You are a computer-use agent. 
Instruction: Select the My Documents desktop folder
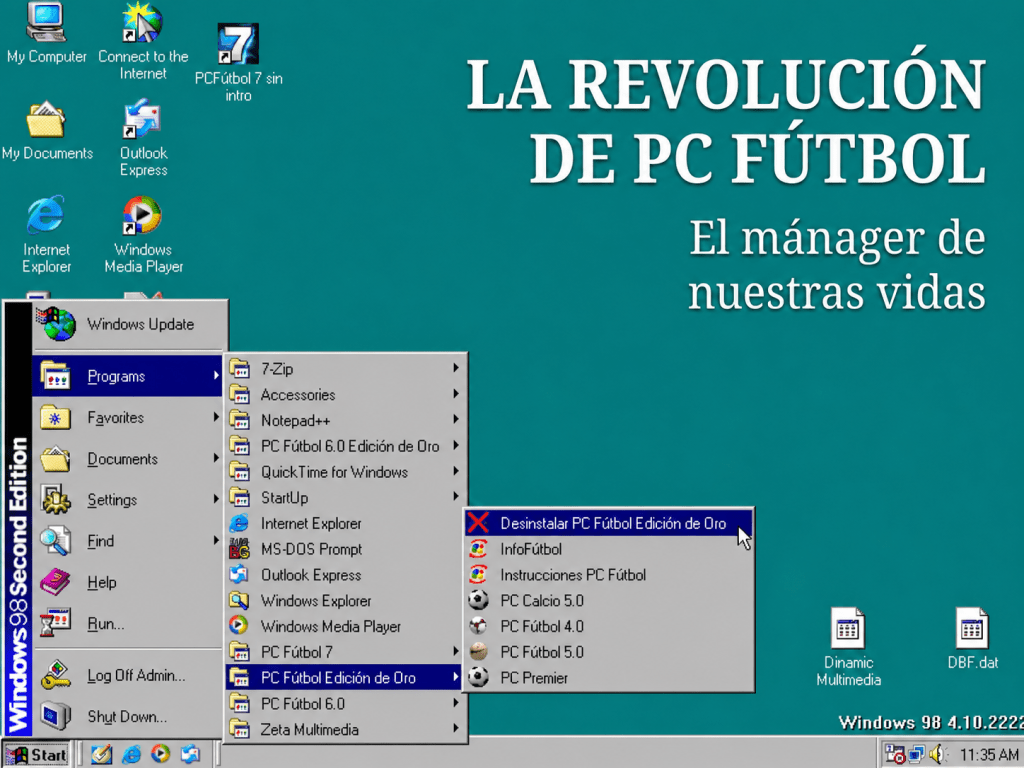coord(47,131)
